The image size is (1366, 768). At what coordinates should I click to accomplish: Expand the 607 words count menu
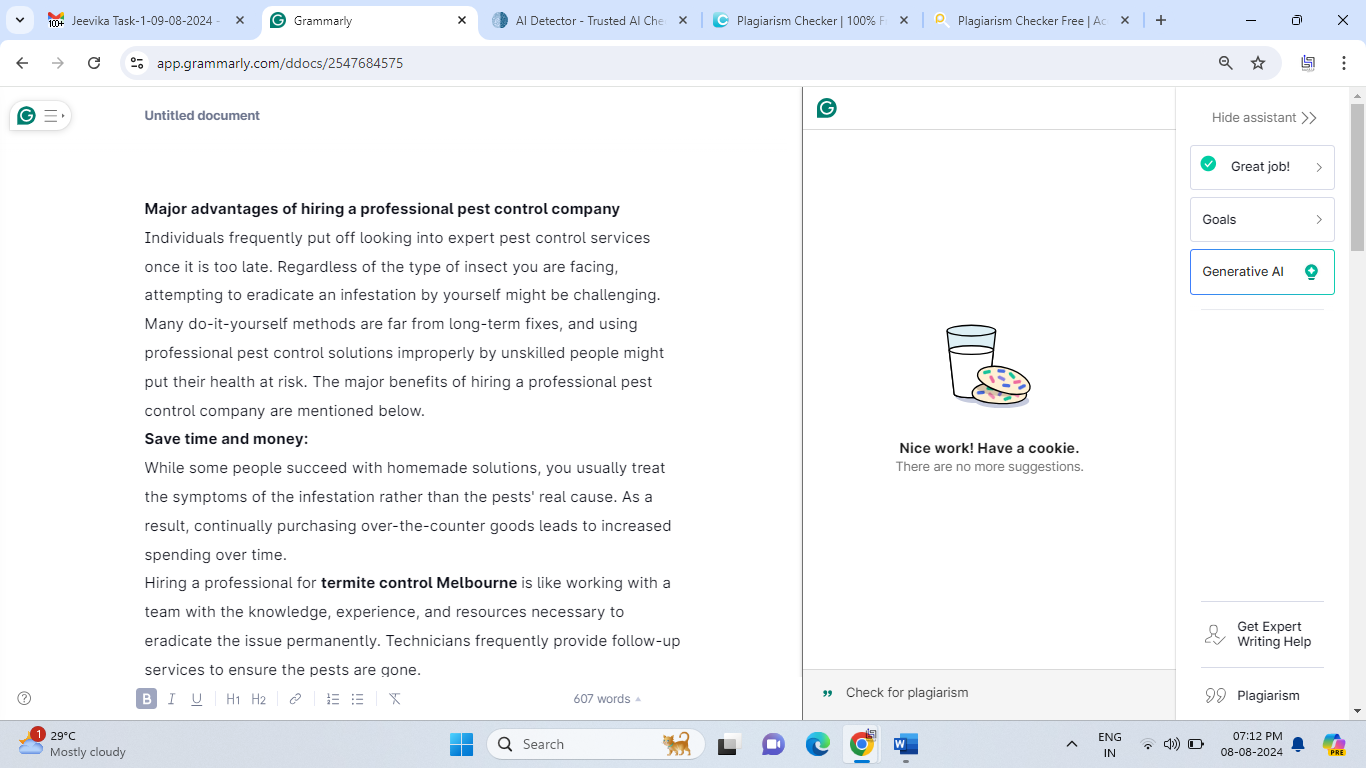pos(607,699)
